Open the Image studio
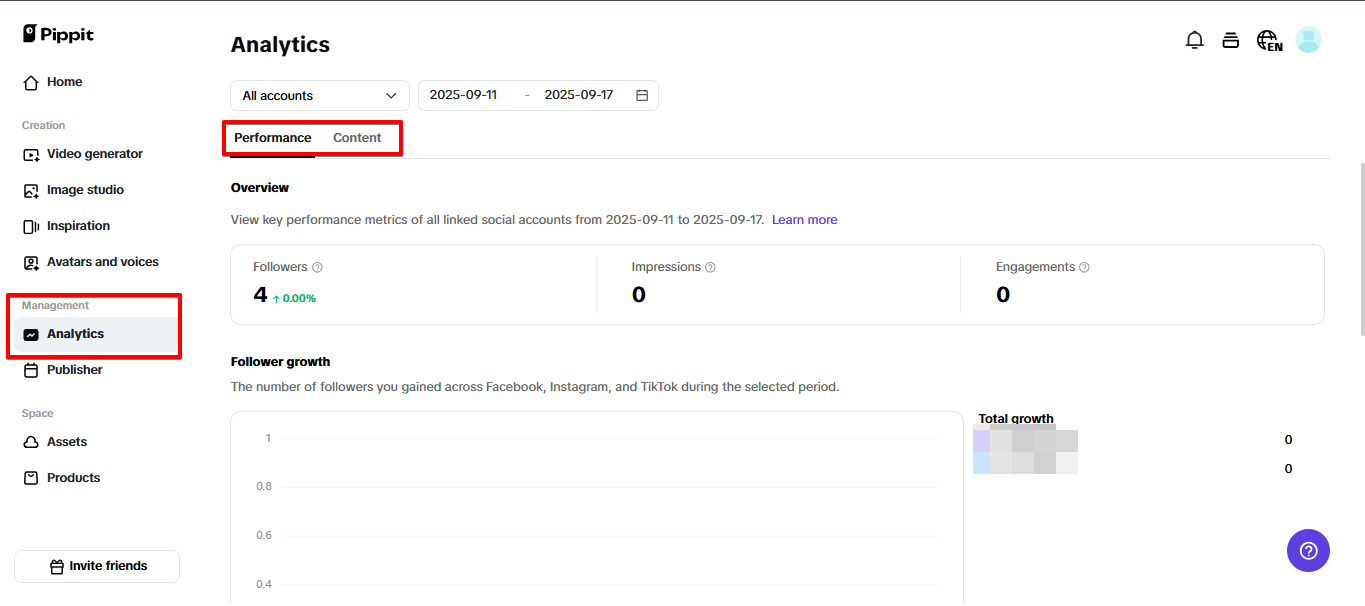The width and height of the screenshot is (1365, 606). [85, 189]
